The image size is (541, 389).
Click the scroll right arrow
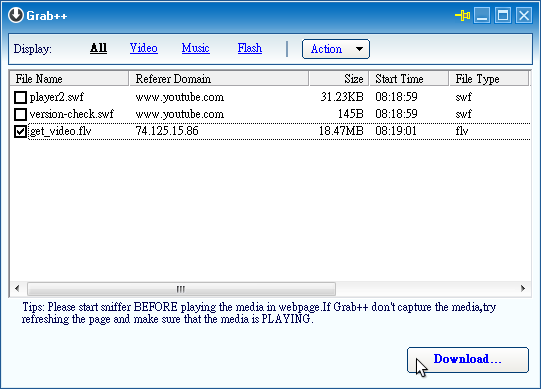[523, 289]
